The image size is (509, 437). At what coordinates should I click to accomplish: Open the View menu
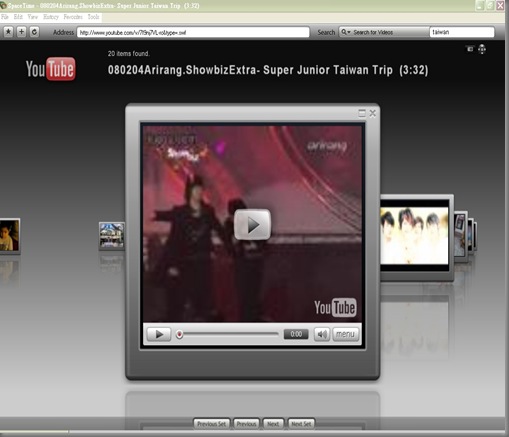click(32, 17)
